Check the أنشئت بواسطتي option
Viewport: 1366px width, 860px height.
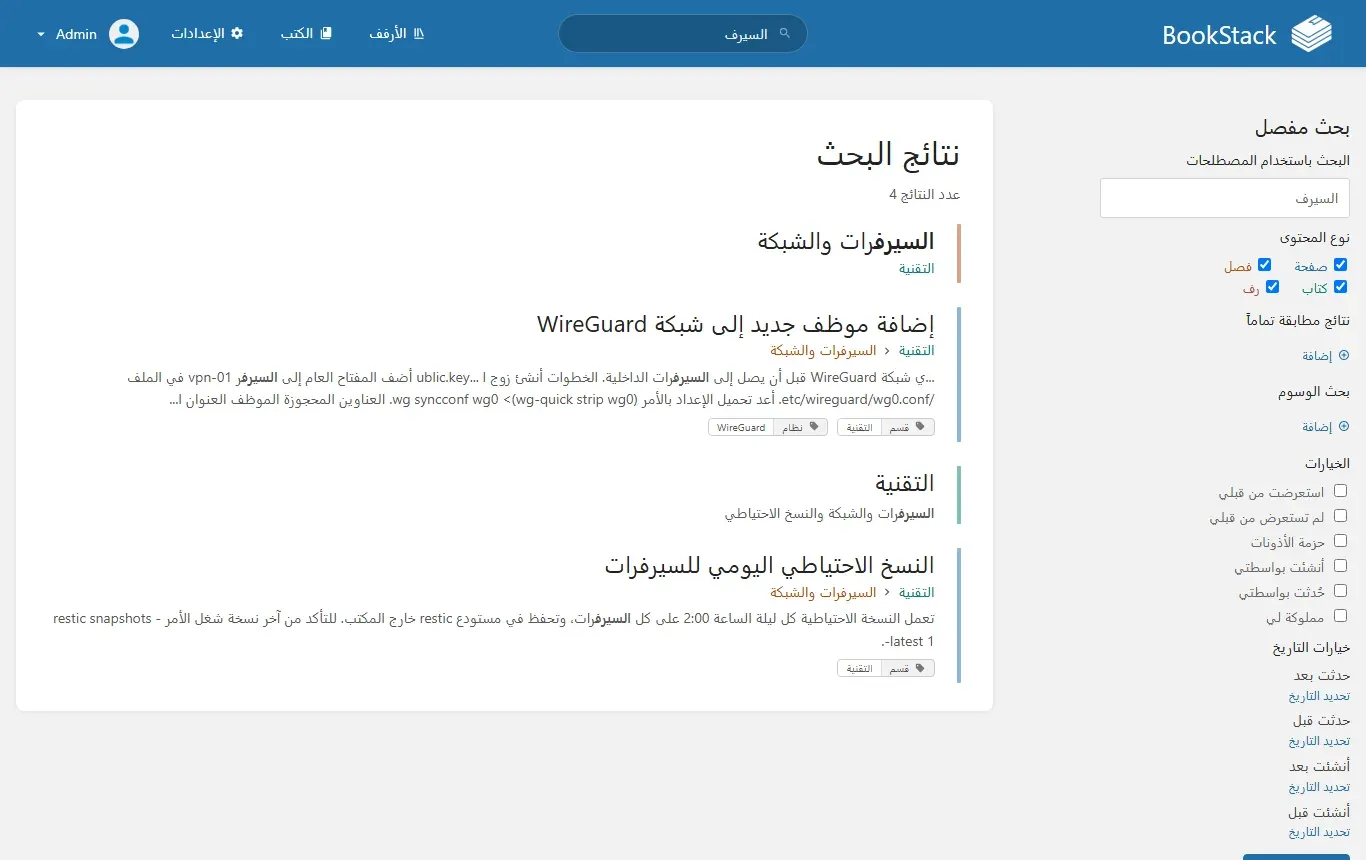pos(1341,566)
